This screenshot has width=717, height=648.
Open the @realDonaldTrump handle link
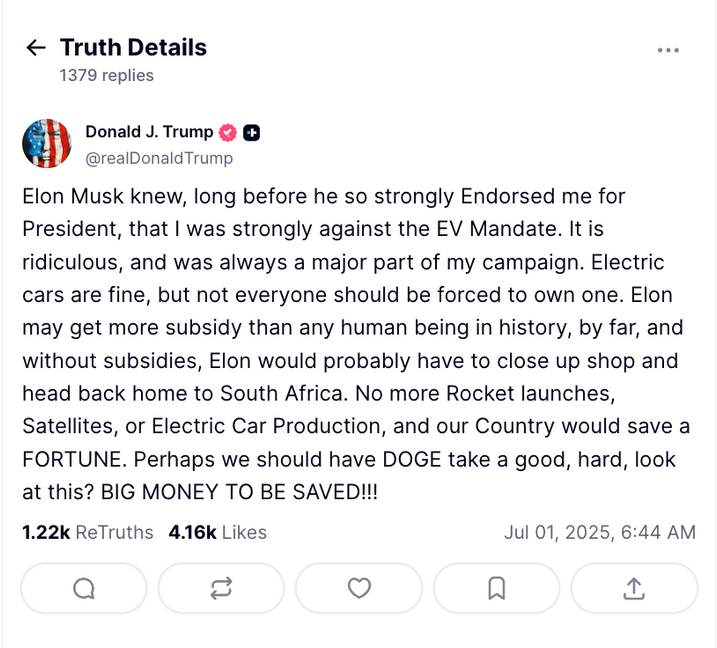pos(159,158)
